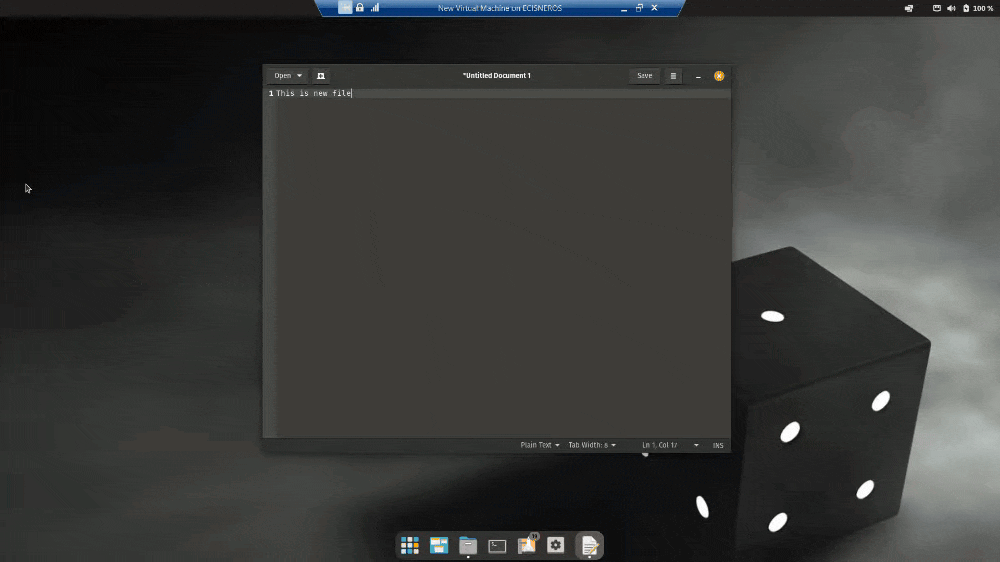The width and height of the screenshot is (1000, 562).
Task: Launch the workspaces overview from the dock
Action: [439, 545]
